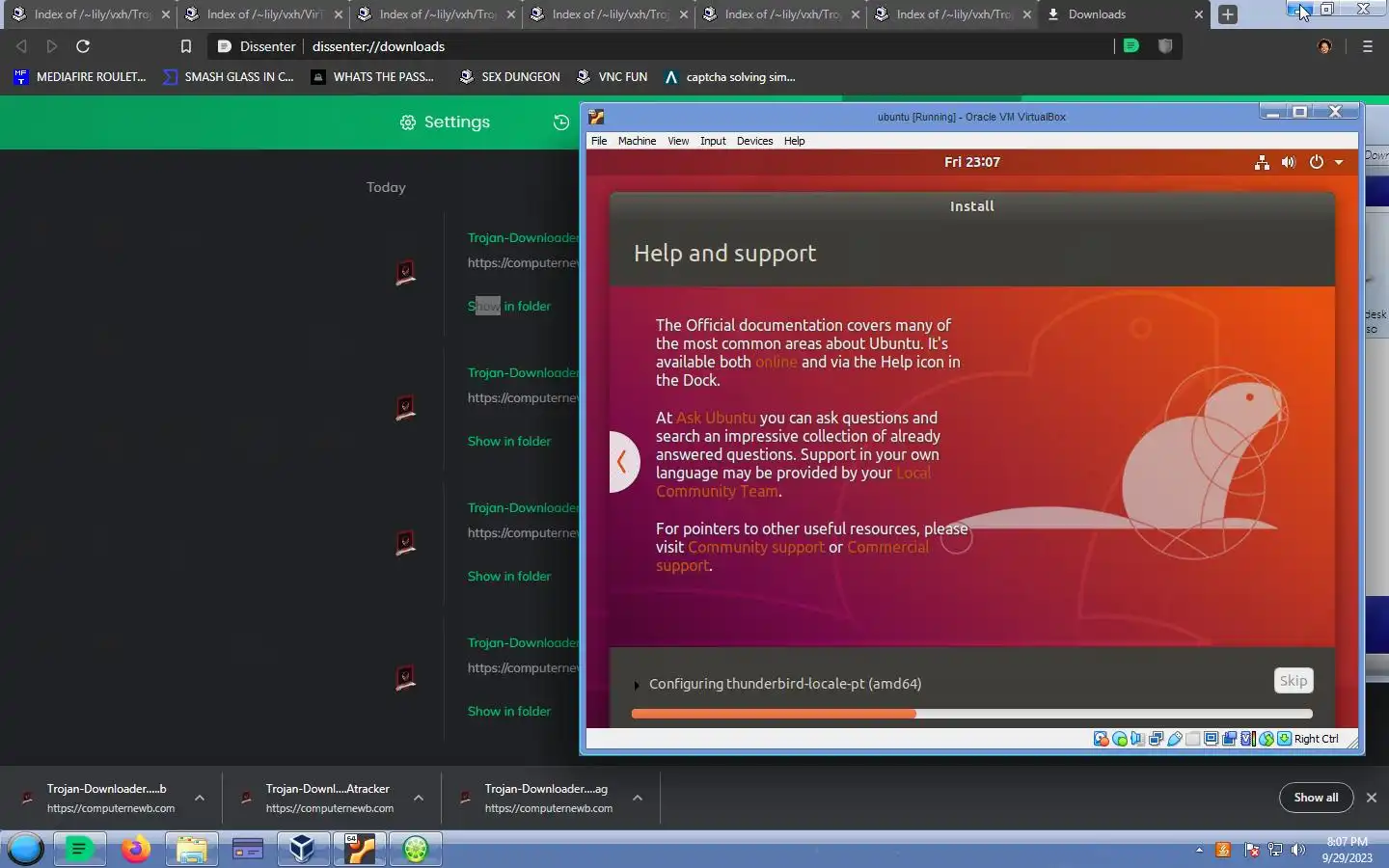This screenshot has height=868, width=1389.
Task: Open the VirtualBox File menu
Action: pos(599,141)
